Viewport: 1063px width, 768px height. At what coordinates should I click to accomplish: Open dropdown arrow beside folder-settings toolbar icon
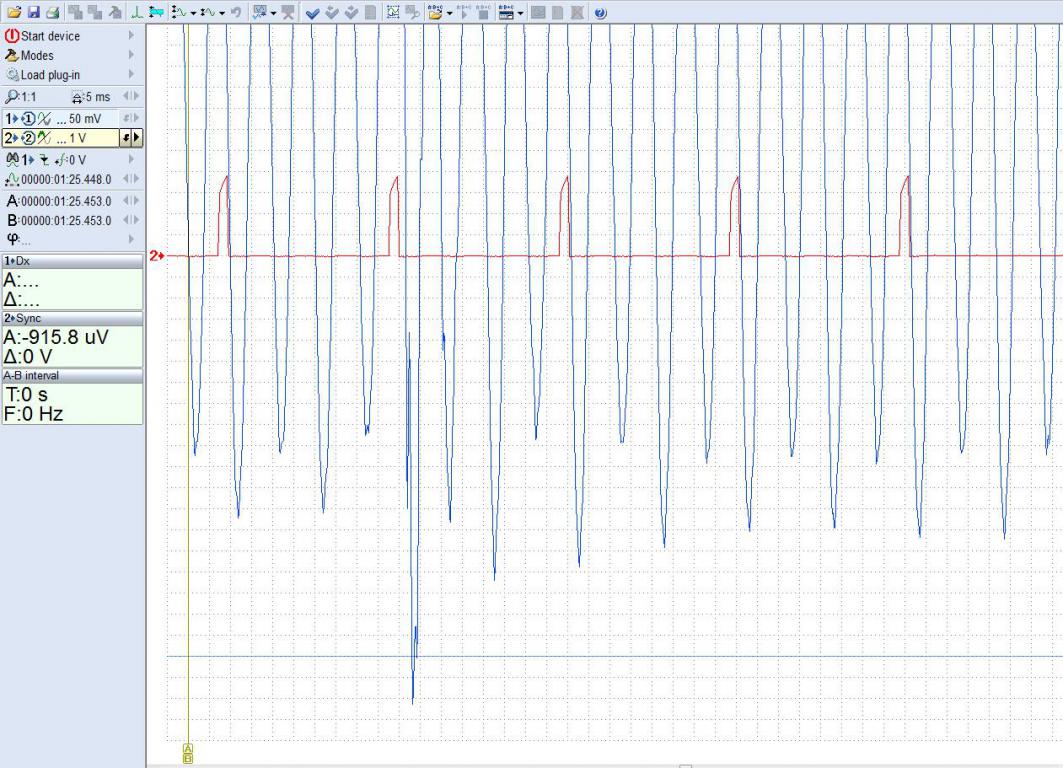pos(450,13)
